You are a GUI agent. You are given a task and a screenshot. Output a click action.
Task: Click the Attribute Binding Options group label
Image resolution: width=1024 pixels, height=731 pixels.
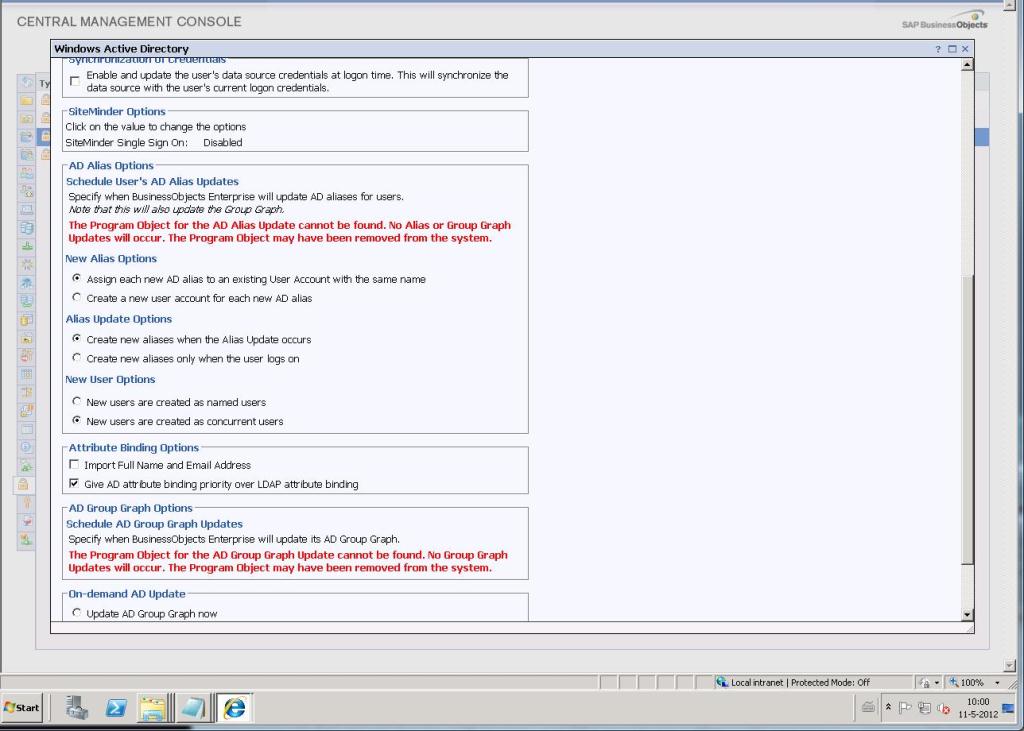point(134,447)
